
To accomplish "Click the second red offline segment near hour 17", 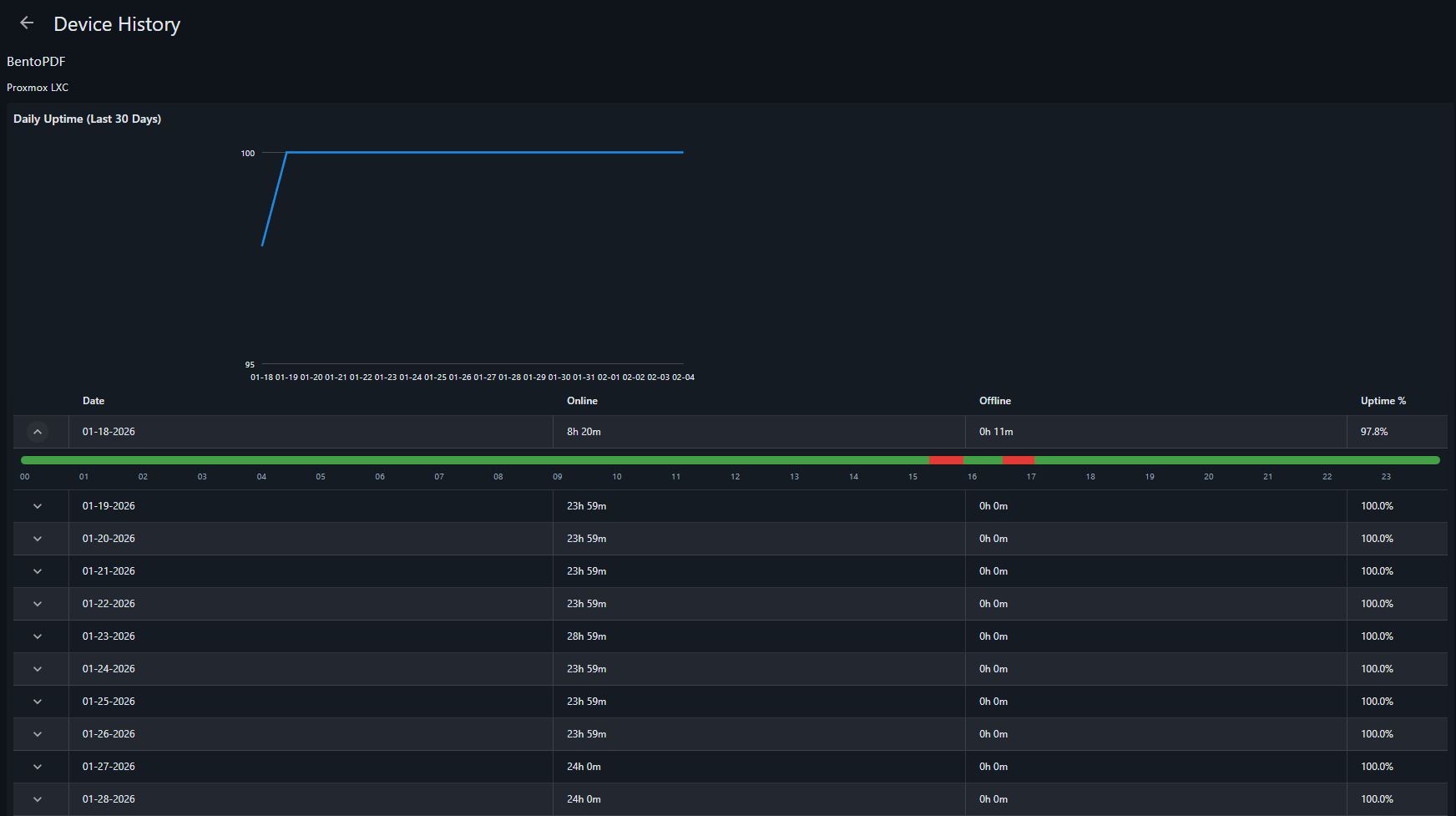I will coord(1018,460).
